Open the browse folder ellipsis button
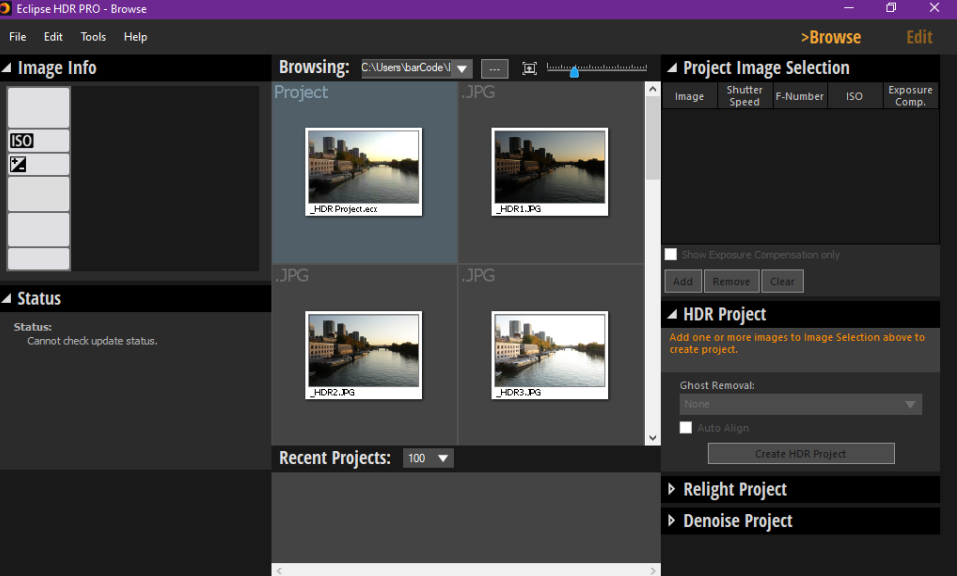Viewport: 957px width, 576px height. tap(494, 69)
